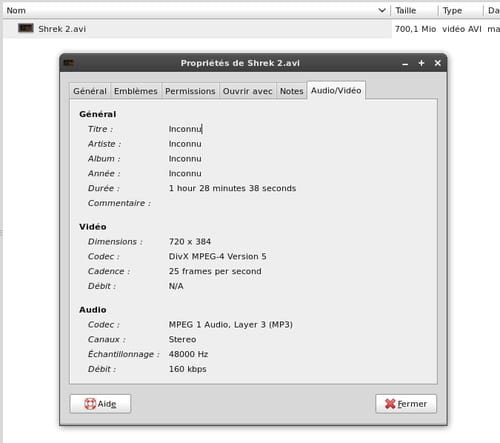Switch to the Permissions tab
Image resolution: width=500 pixels, height=443 pixels.
point(190,91)
